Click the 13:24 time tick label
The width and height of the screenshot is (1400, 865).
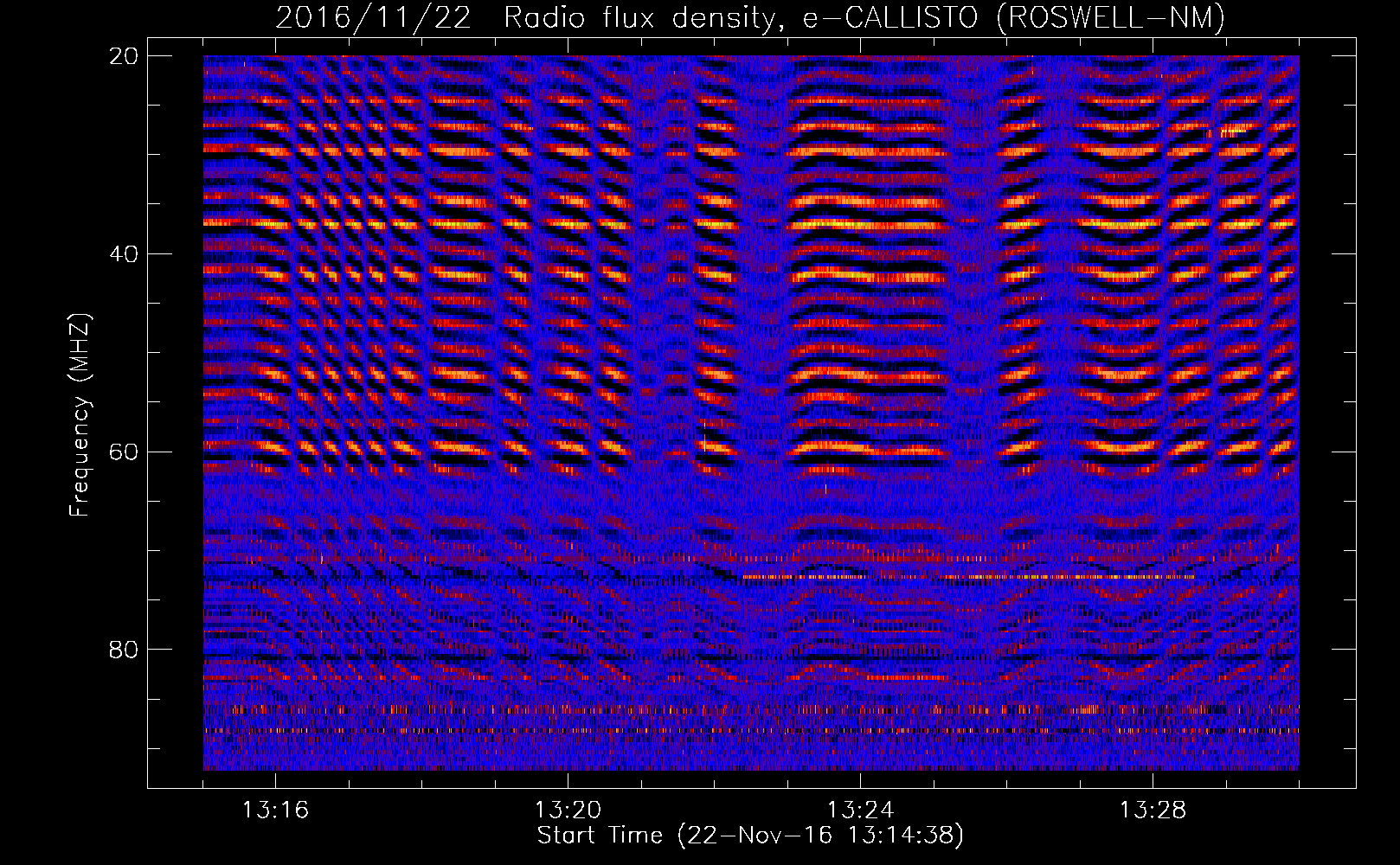click(x=860, y=811)
